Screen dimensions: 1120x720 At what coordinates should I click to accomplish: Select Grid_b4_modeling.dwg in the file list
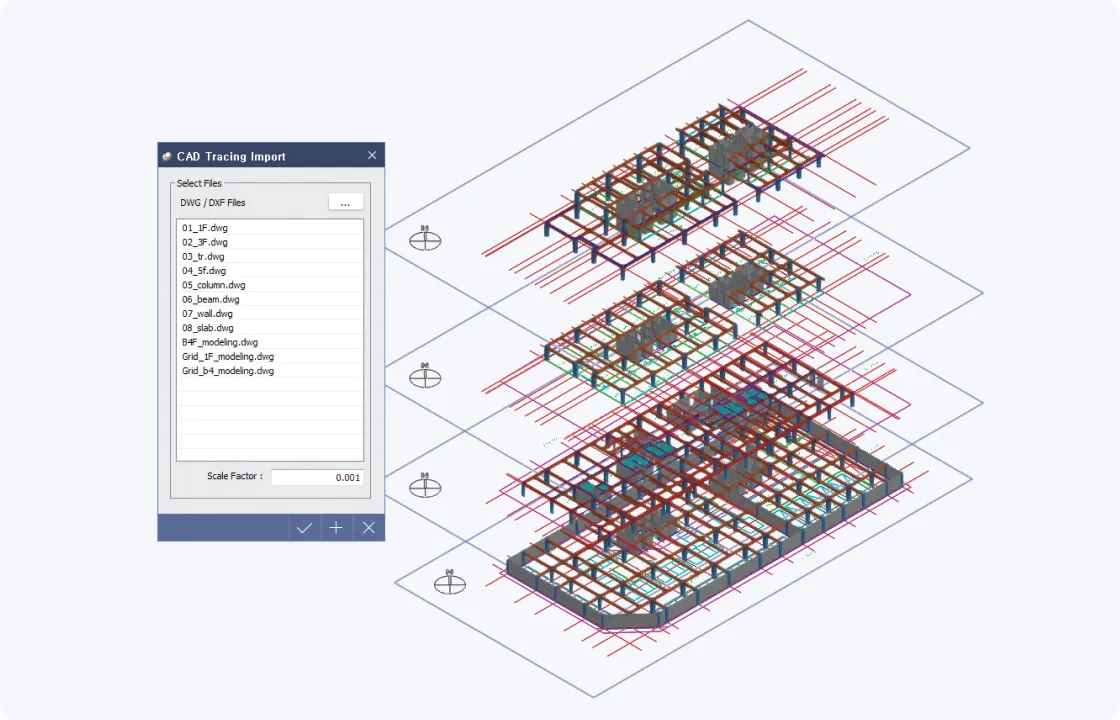coord(270,371)
